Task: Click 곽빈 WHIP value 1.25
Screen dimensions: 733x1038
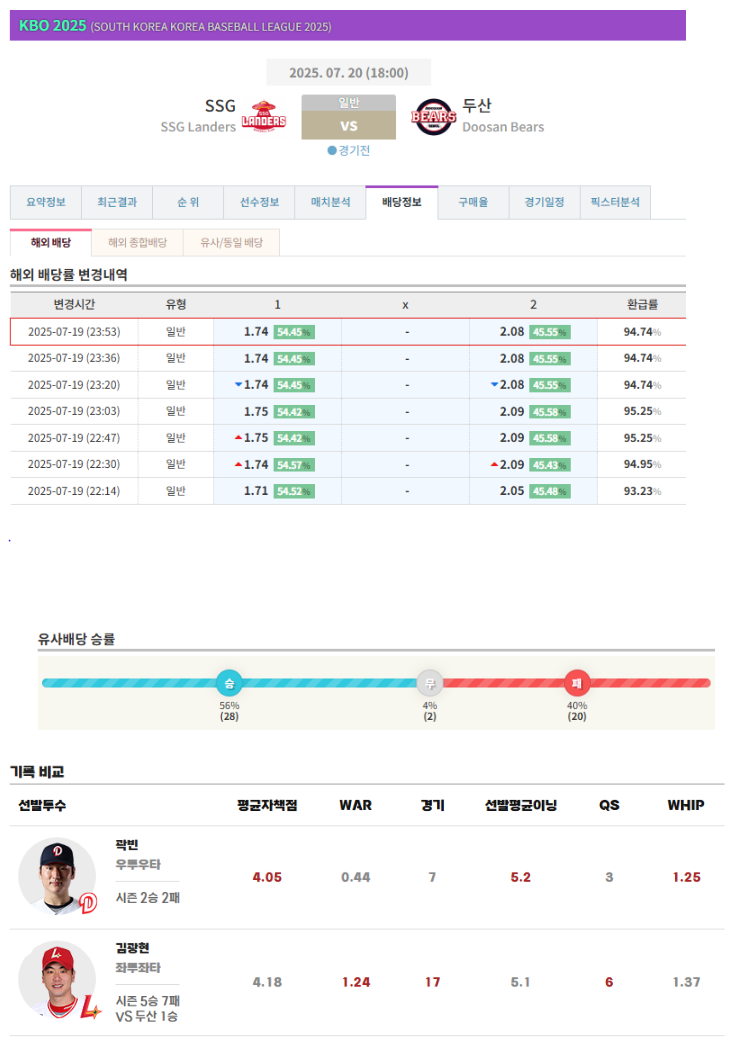Action: point(686,877)
